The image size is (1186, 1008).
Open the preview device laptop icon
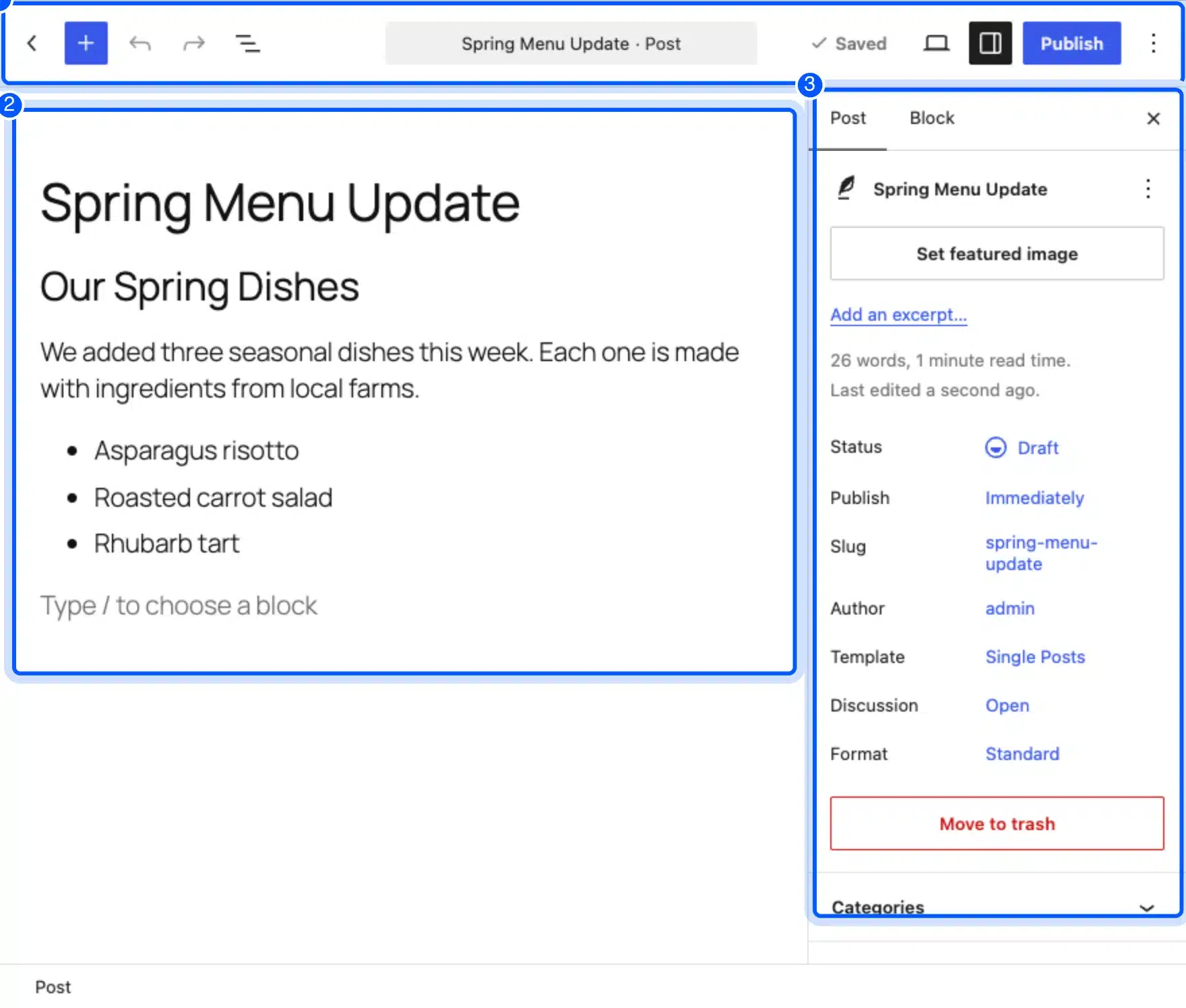tap(936, 43)
